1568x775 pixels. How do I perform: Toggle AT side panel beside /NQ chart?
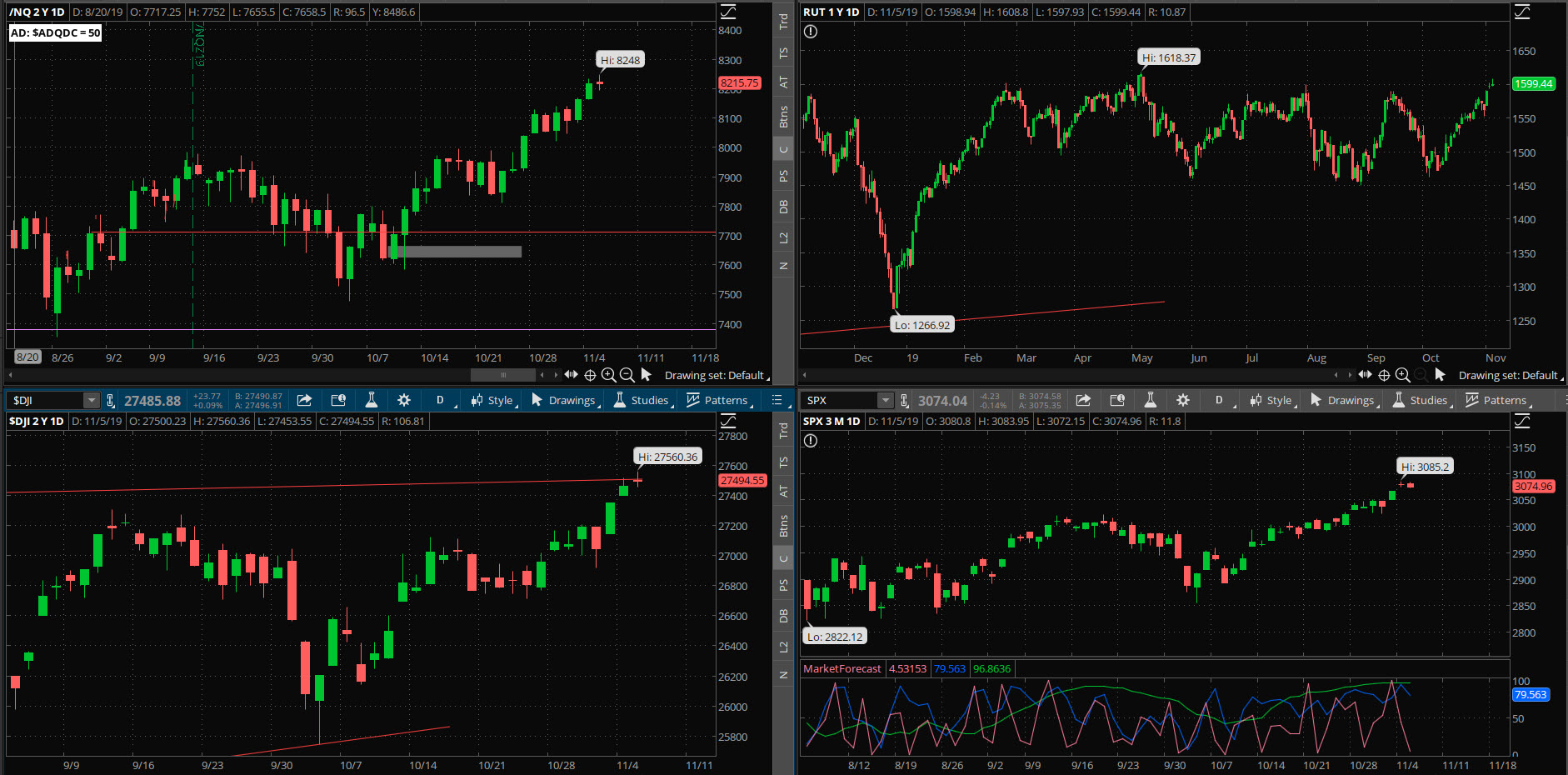click(x=783, y=82)
